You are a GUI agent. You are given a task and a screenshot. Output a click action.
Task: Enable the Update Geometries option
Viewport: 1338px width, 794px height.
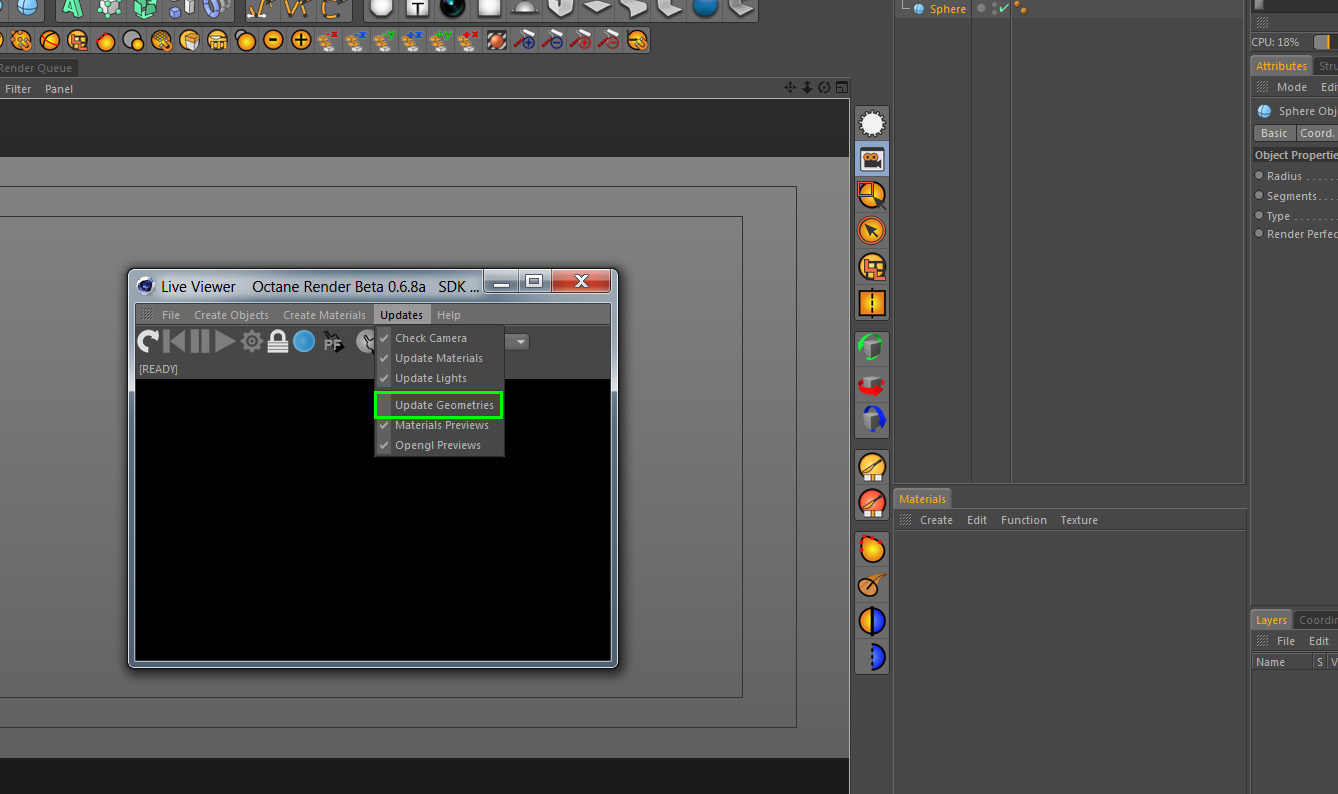[x=439, y=405]
